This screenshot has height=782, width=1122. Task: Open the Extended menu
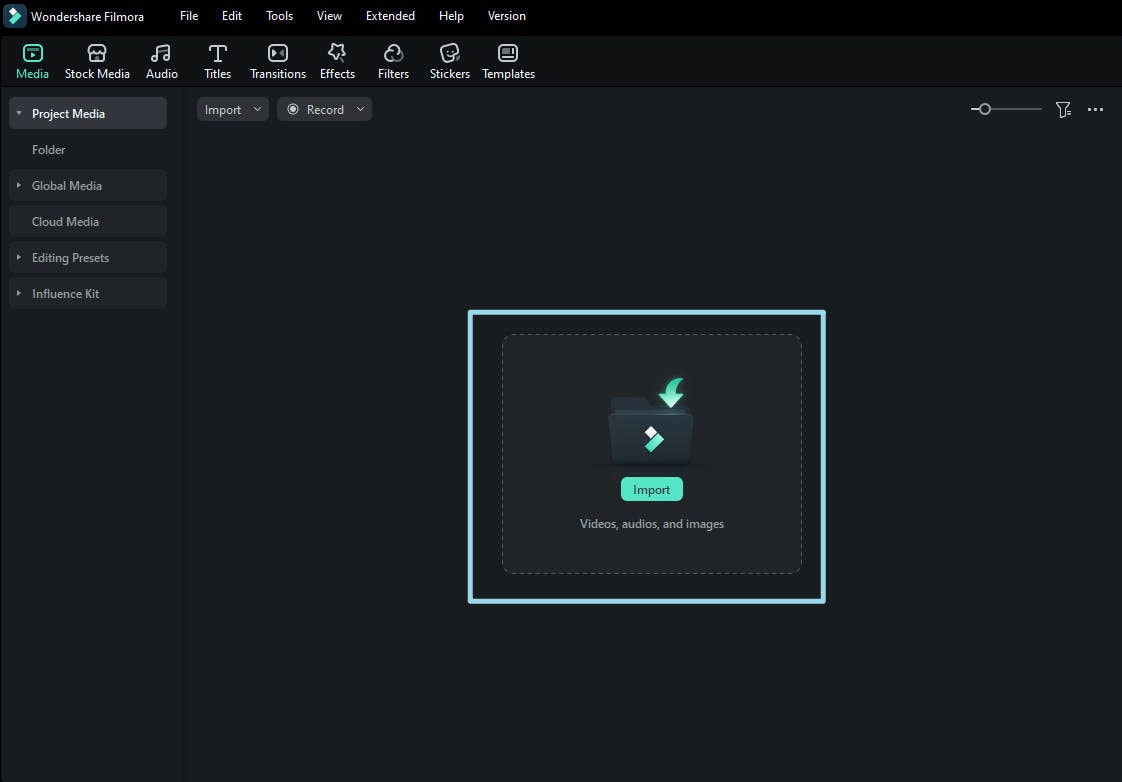390,16
